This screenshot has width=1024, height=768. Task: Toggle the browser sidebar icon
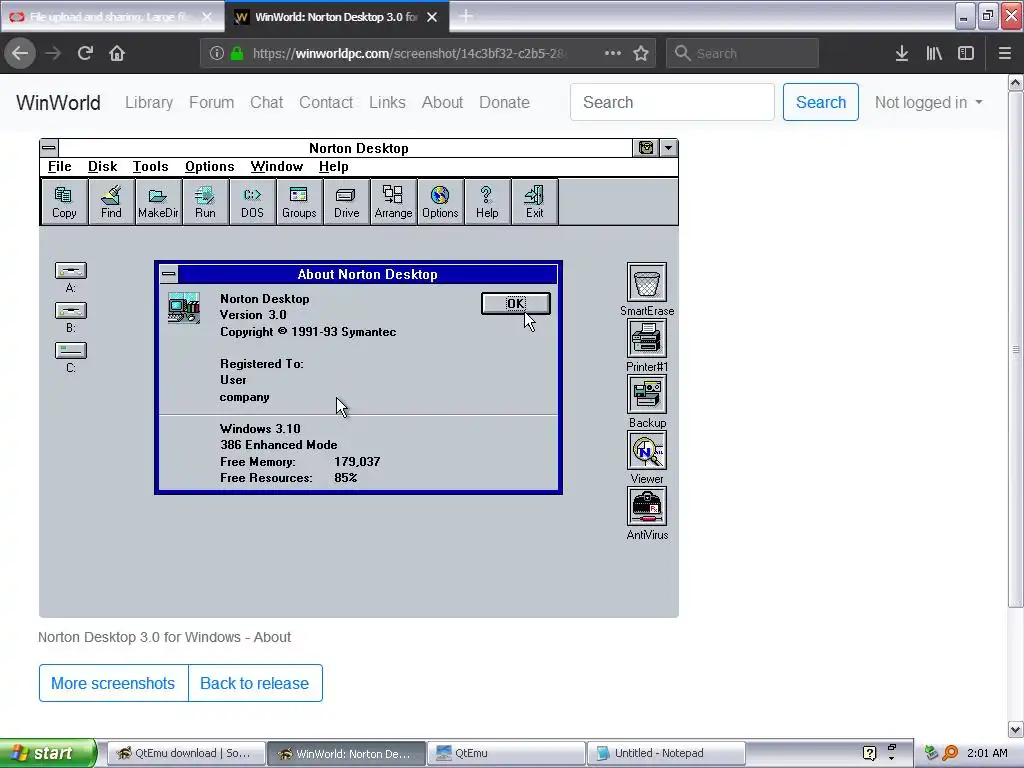point(966,53)
